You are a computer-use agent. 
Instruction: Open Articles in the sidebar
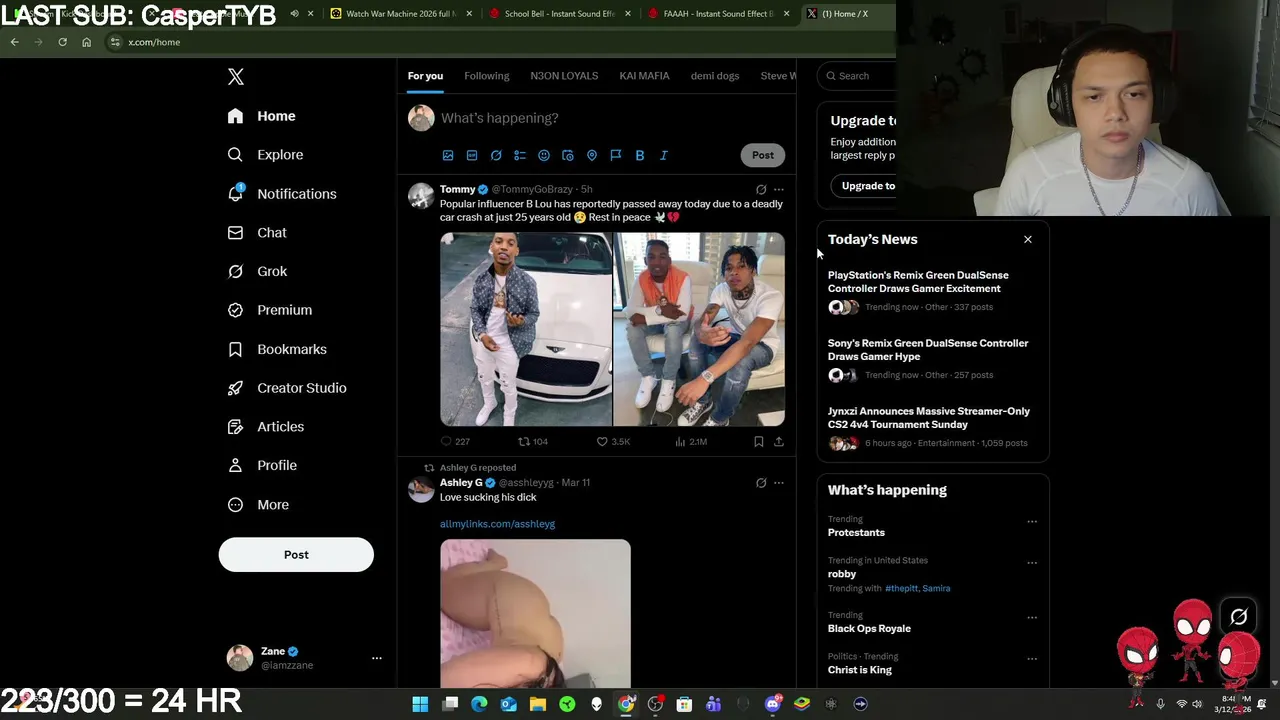[265, 427]
